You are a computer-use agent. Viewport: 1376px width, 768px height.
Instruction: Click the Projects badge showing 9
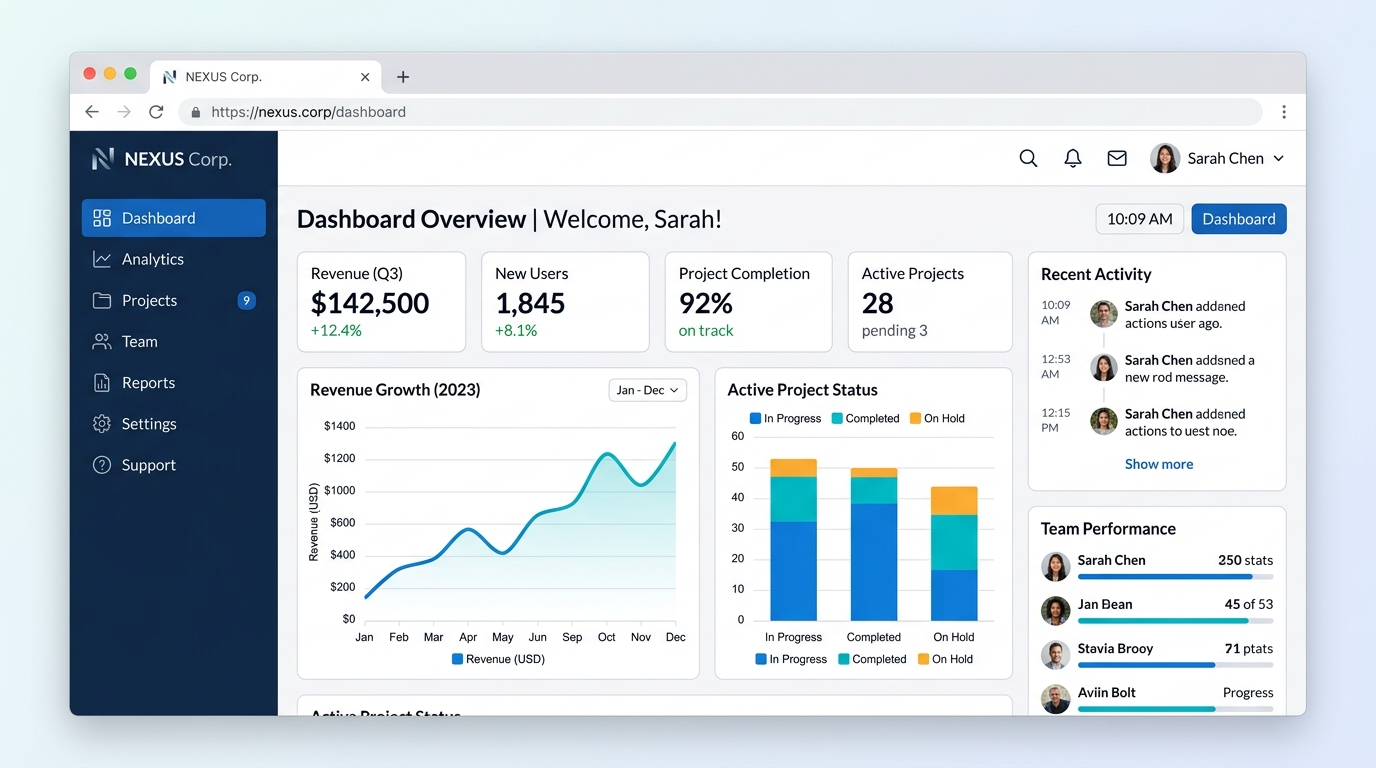click(247, 300)
